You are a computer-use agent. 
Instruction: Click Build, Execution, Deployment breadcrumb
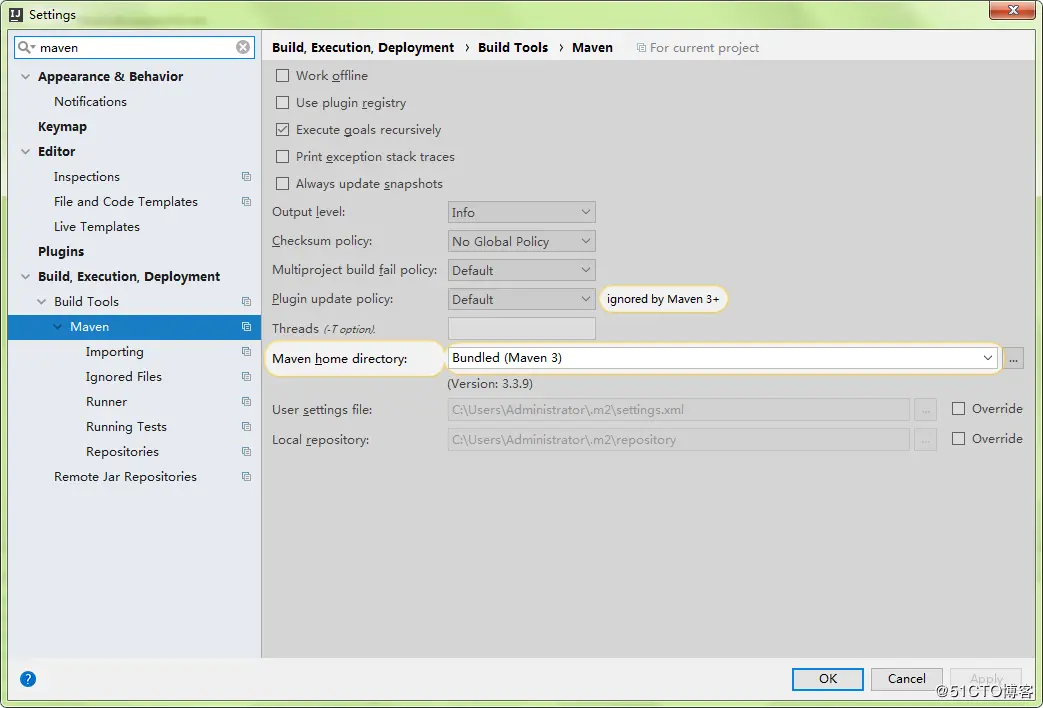coord(363,47)
